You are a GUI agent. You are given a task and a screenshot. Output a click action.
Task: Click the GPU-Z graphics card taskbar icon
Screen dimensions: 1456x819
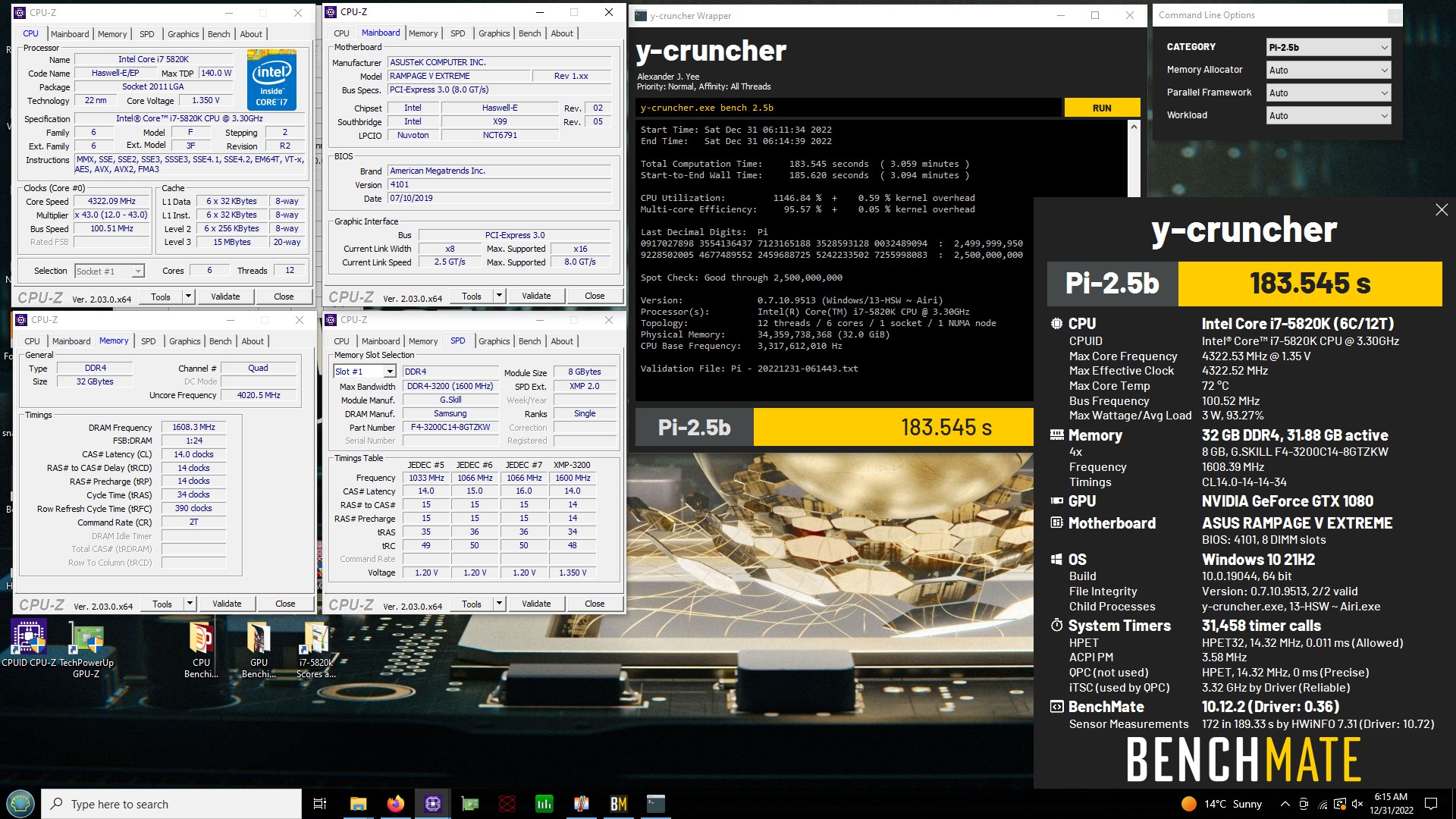coord(469,804)
